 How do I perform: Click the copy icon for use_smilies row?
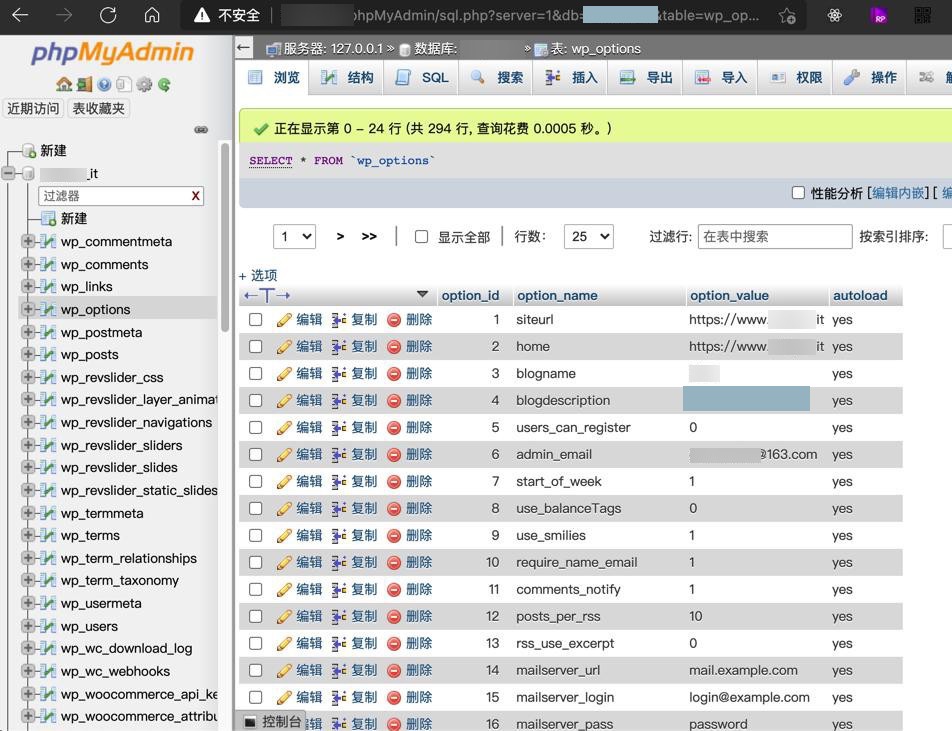click(339, 536)
